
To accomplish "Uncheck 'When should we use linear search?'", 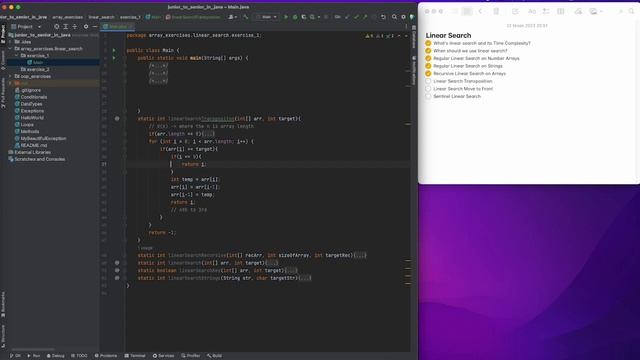I will tap(428, 51).
